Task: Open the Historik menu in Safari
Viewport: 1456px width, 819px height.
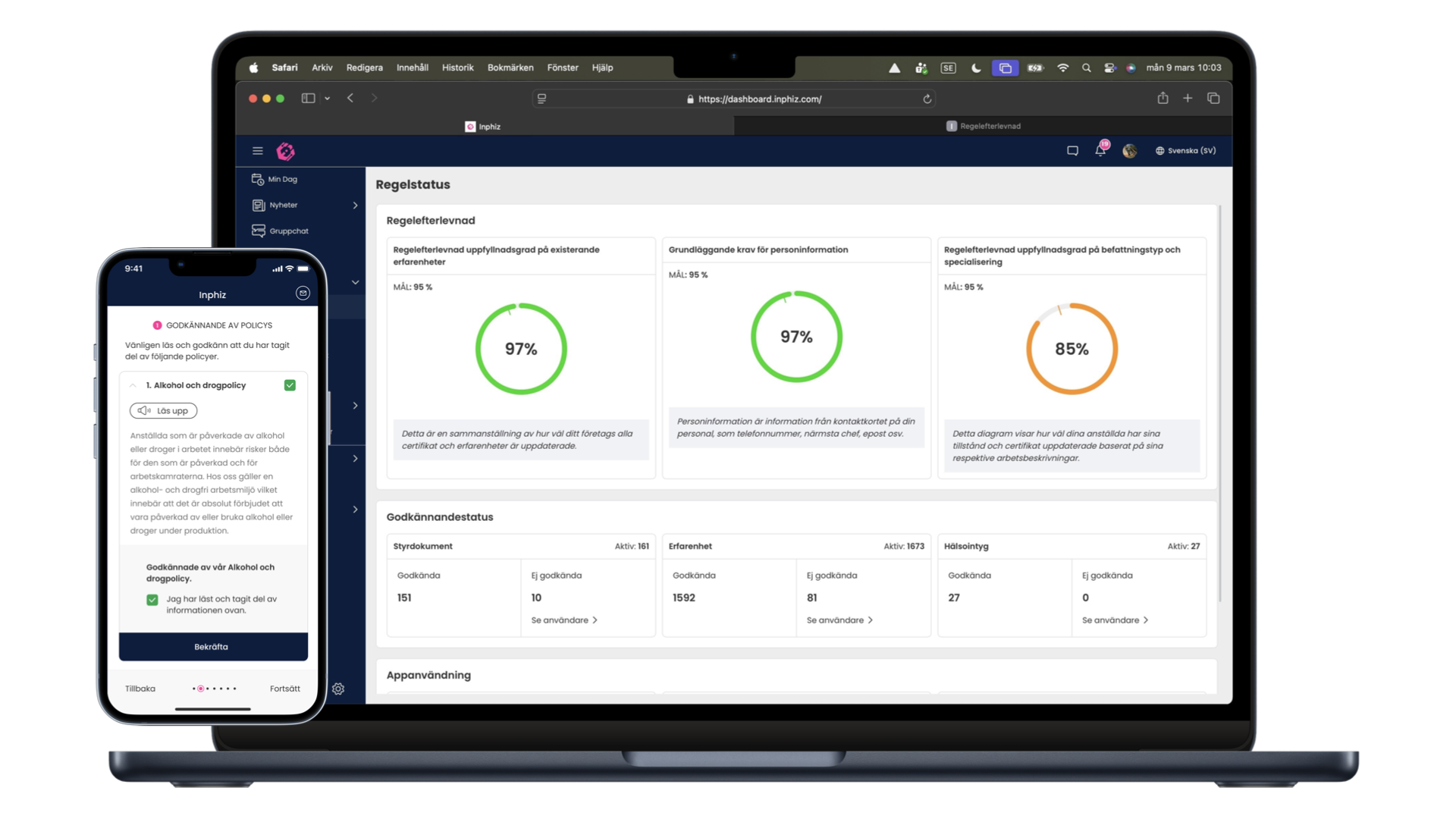Action: point(457,67)
